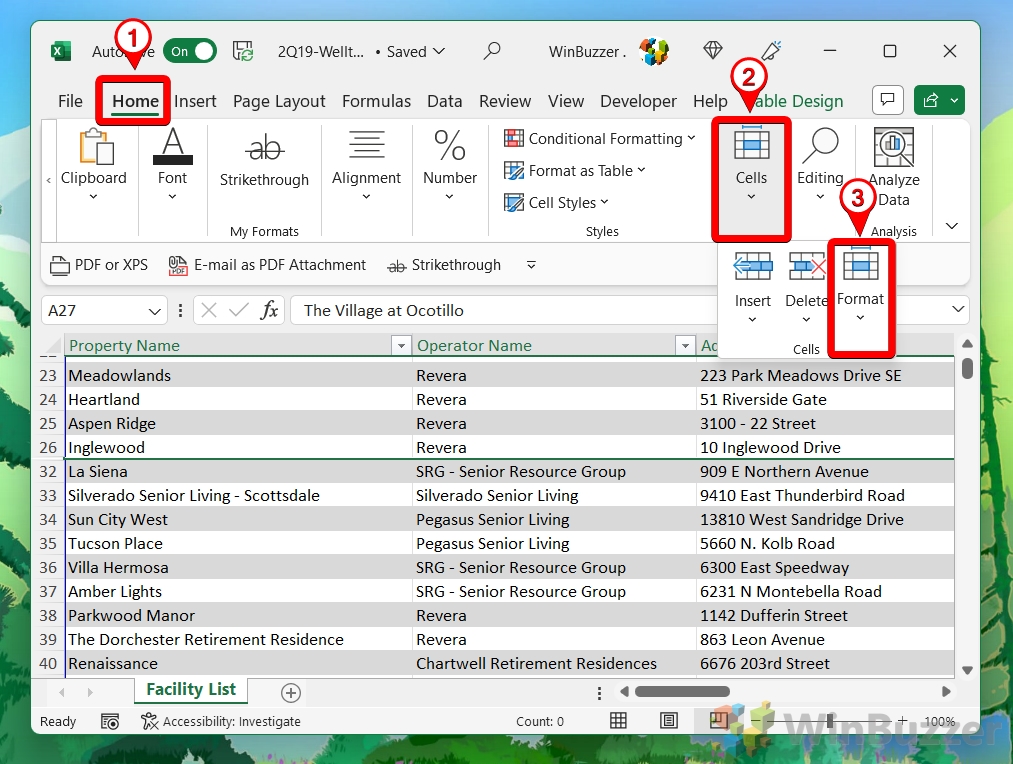Open the Formulas tab
The width and height of the screenshot is (1013, 764).
click(376, 101)
